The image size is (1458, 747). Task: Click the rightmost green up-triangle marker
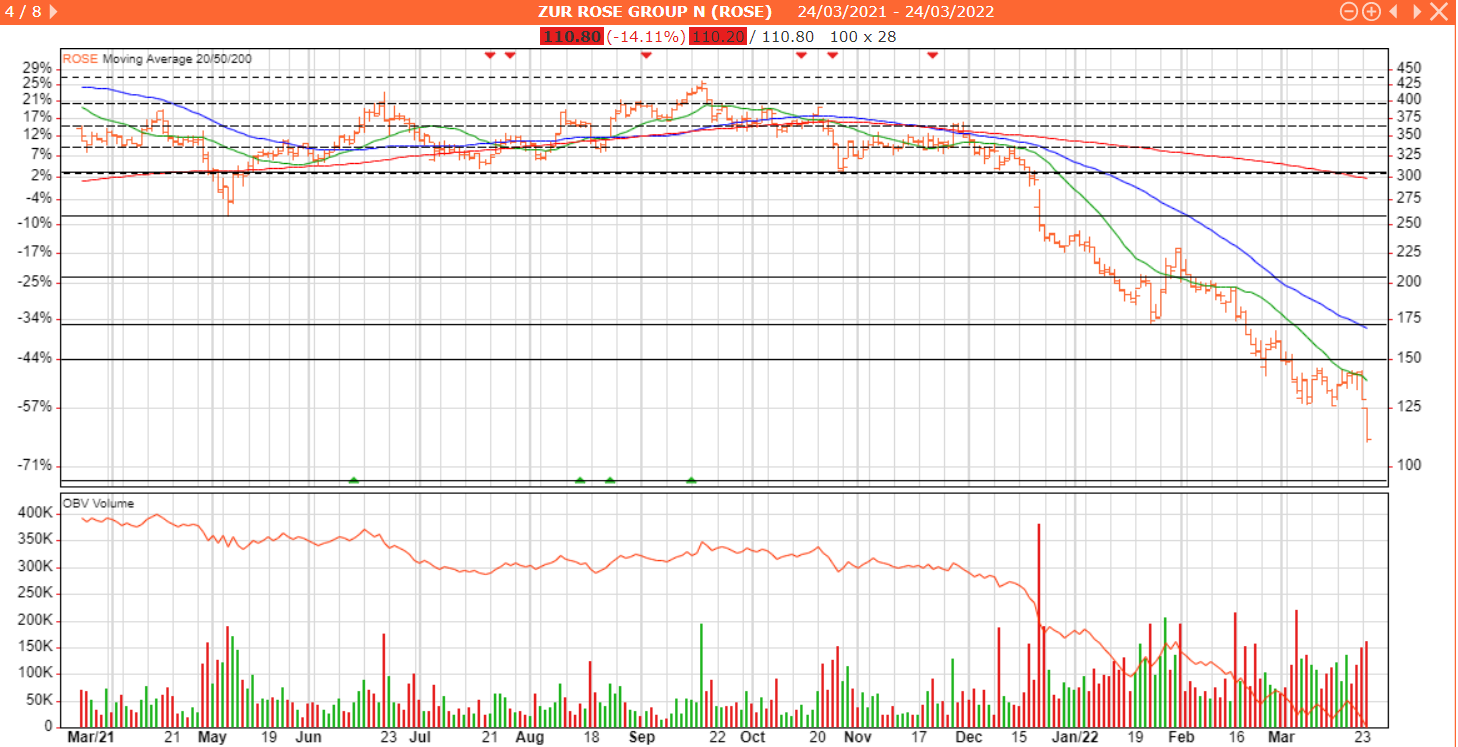click(691, 480)
